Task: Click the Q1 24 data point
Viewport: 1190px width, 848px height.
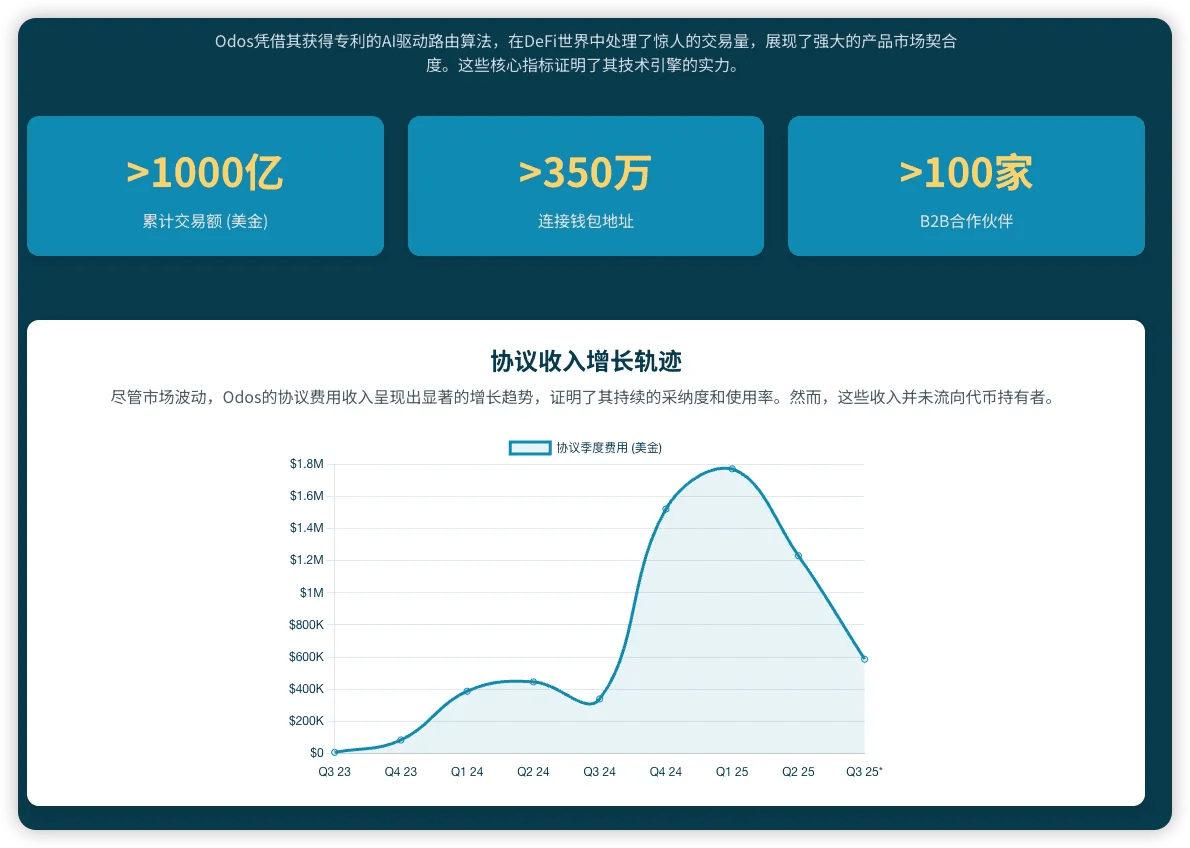Action: pyautogui.click(x=467, y=691)
